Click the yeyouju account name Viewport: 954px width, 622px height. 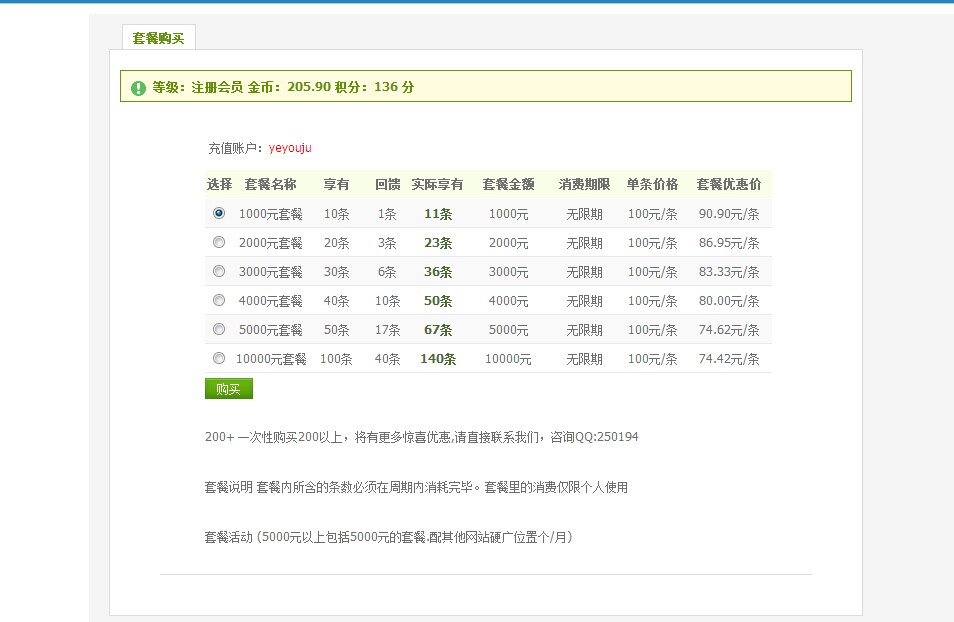coord(290,148)
